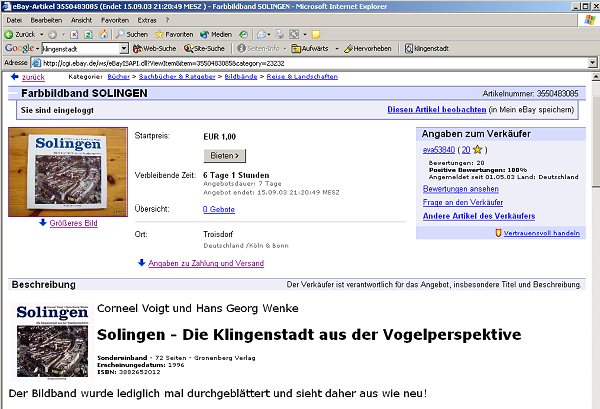Open Andere Artikel des Verkäufers link
The width and height of the screenshot is (600, 409).
tap(479, 216)
